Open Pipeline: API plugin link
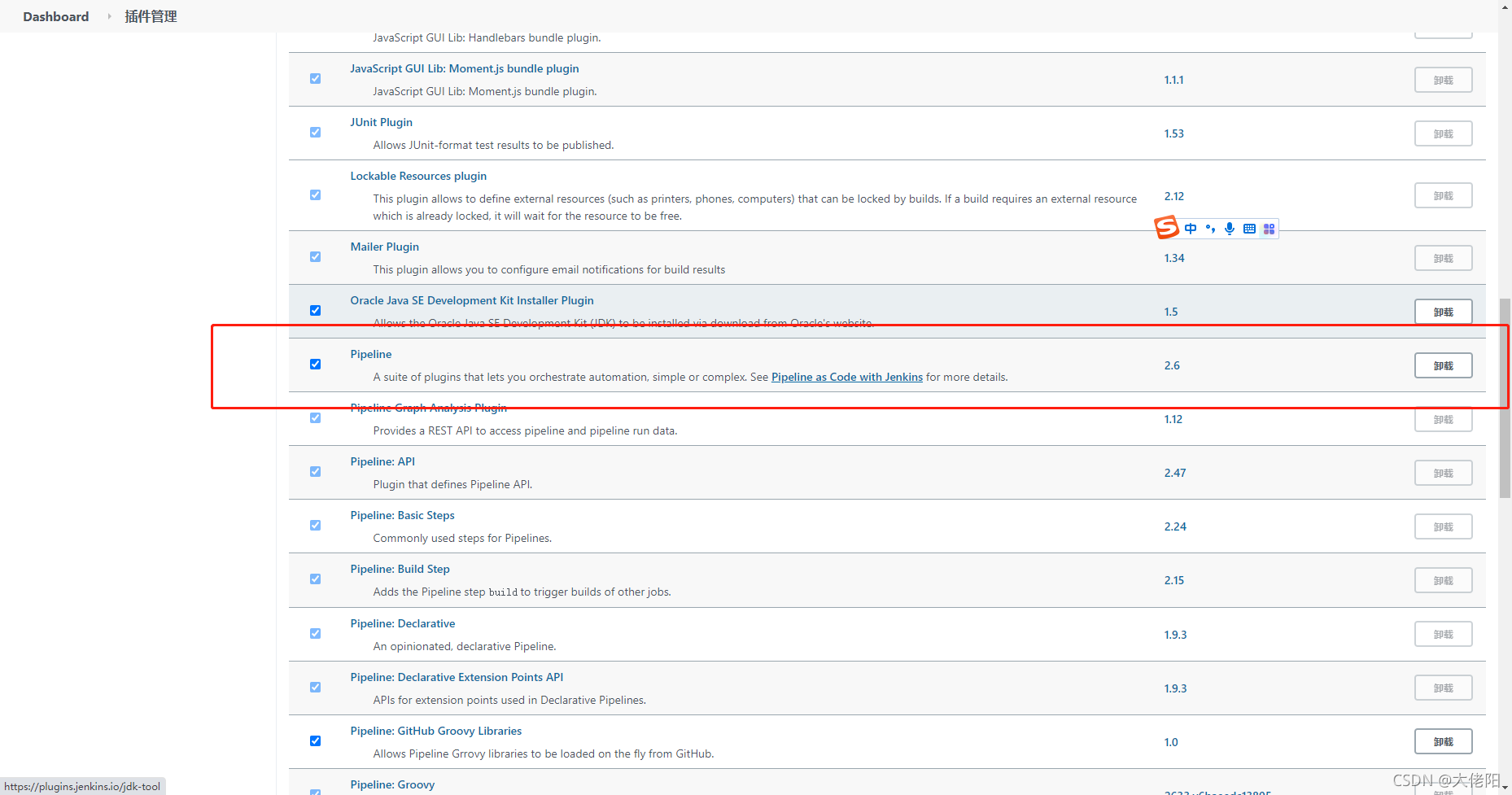1512x795 pixels. (382, 461)
